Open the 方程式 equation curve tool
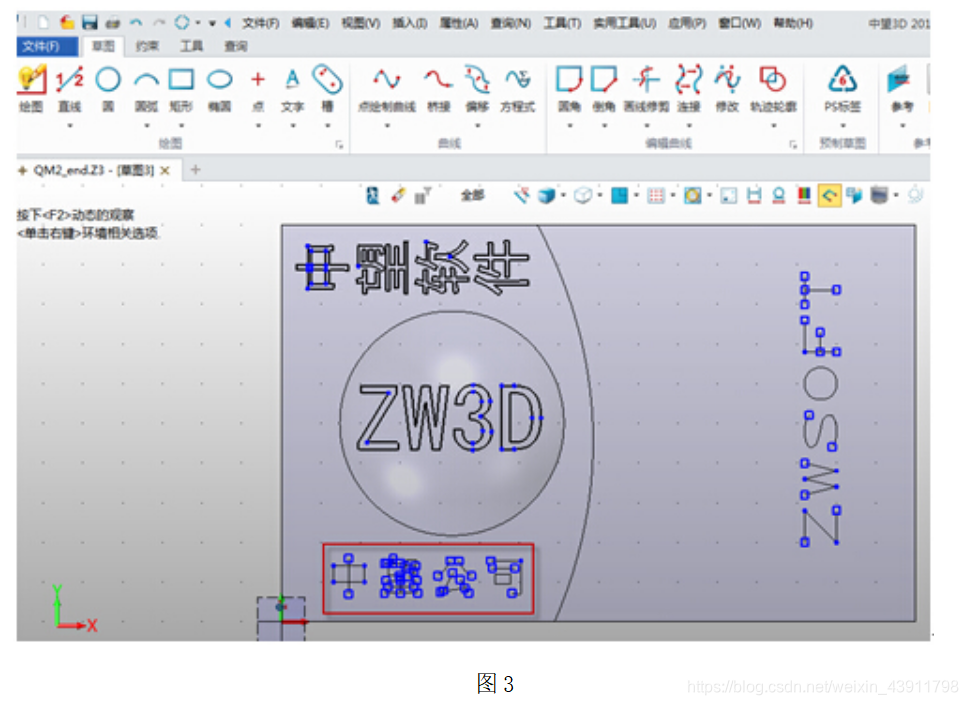 click(517, 88)
